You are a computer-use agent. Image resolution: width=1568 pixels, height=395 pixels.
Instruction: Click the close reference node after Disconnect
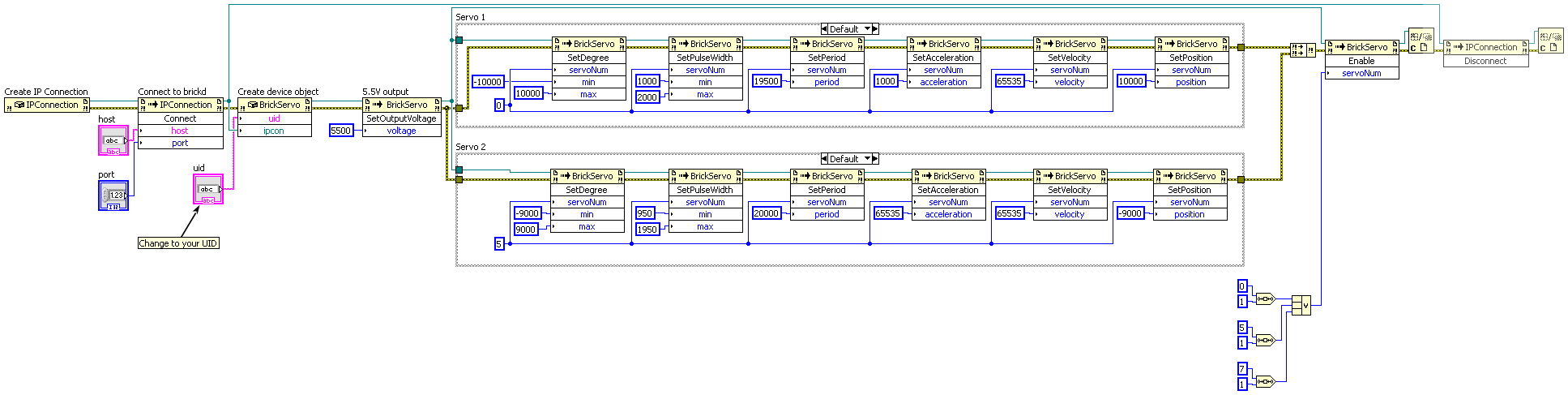1549,42
